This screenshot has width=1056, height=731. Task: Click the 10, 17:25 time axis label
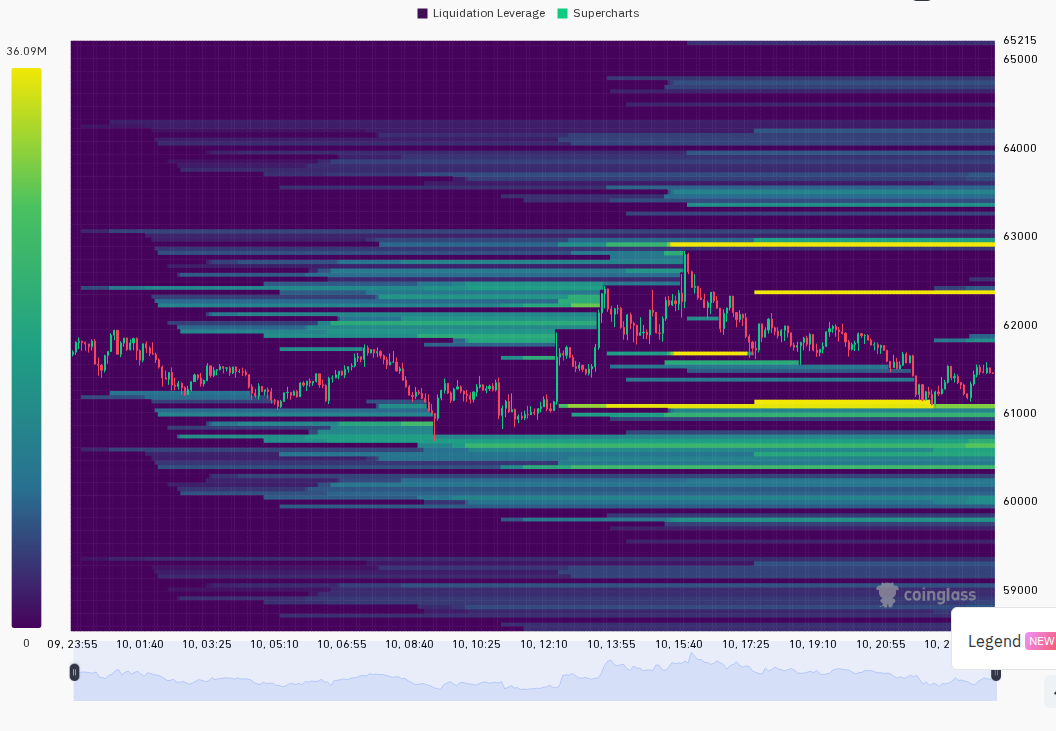746,644
